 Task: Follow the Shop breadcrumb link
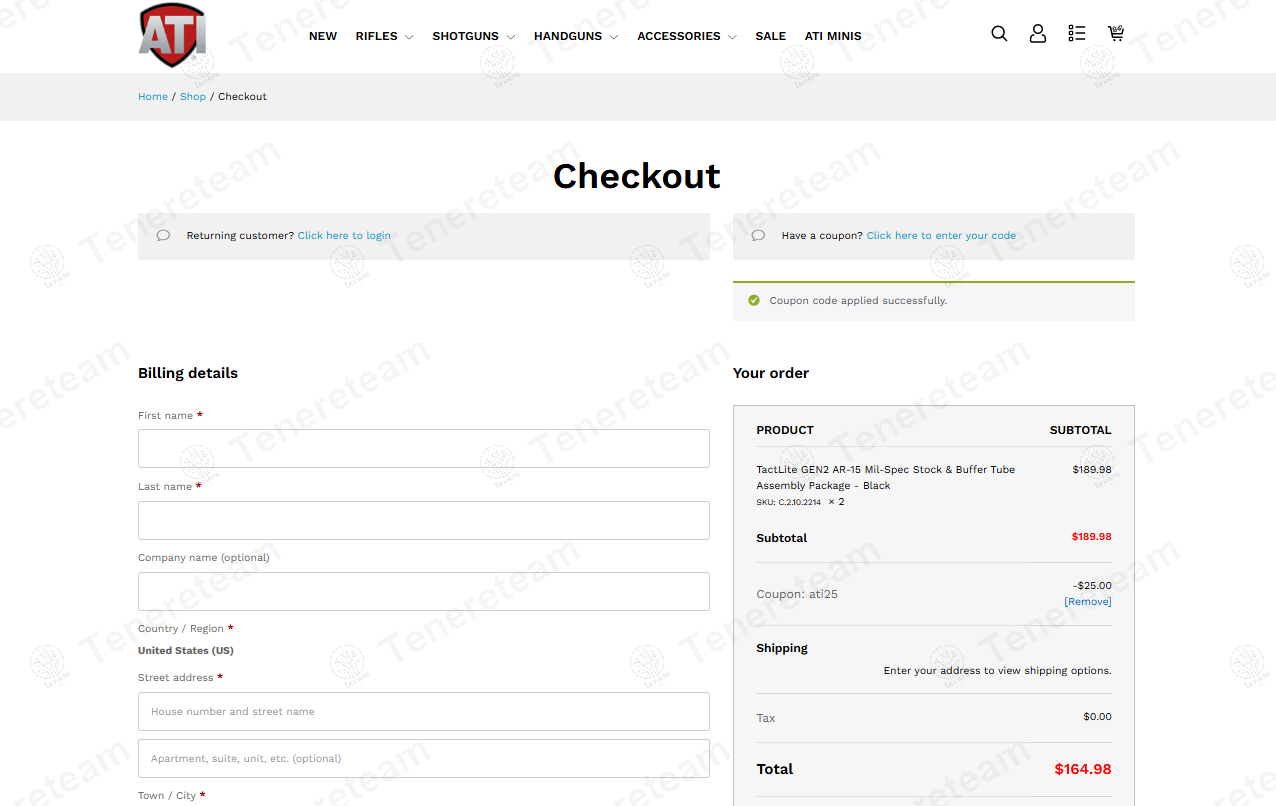[193, 97]
